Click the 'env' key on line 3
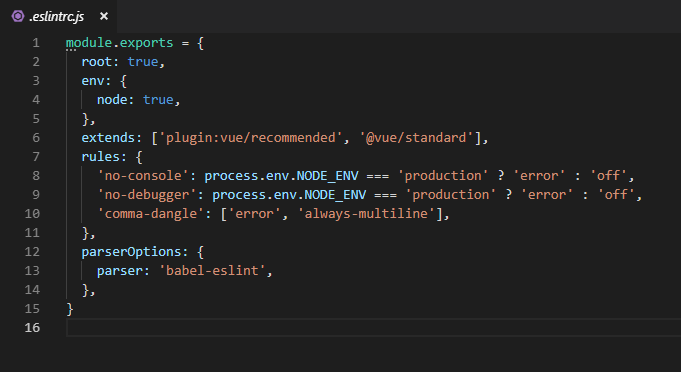The image size is (681, 372). point(93,81)
